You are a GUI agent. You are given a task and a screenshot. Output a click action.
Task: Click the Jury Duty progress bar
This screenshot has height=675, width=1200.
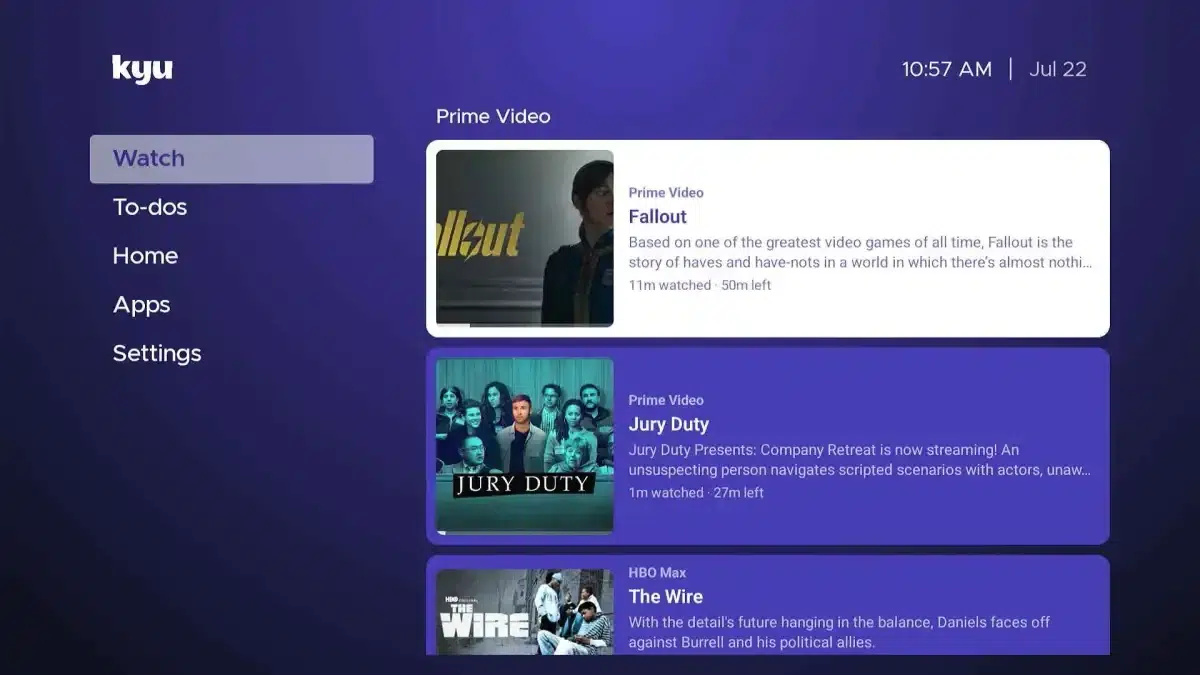(524, 532)
